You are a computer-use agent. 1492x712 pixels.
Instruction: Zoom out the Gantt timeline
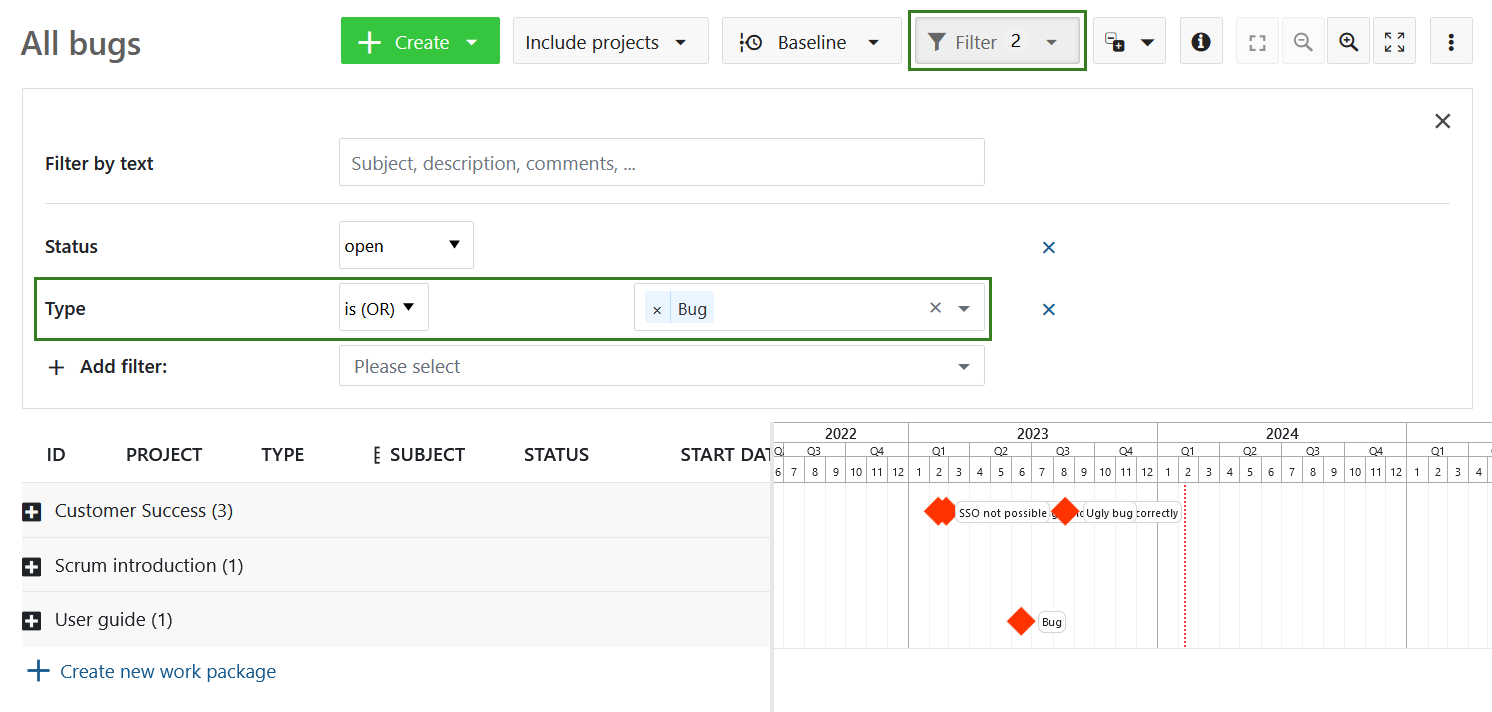(1303, 40)
